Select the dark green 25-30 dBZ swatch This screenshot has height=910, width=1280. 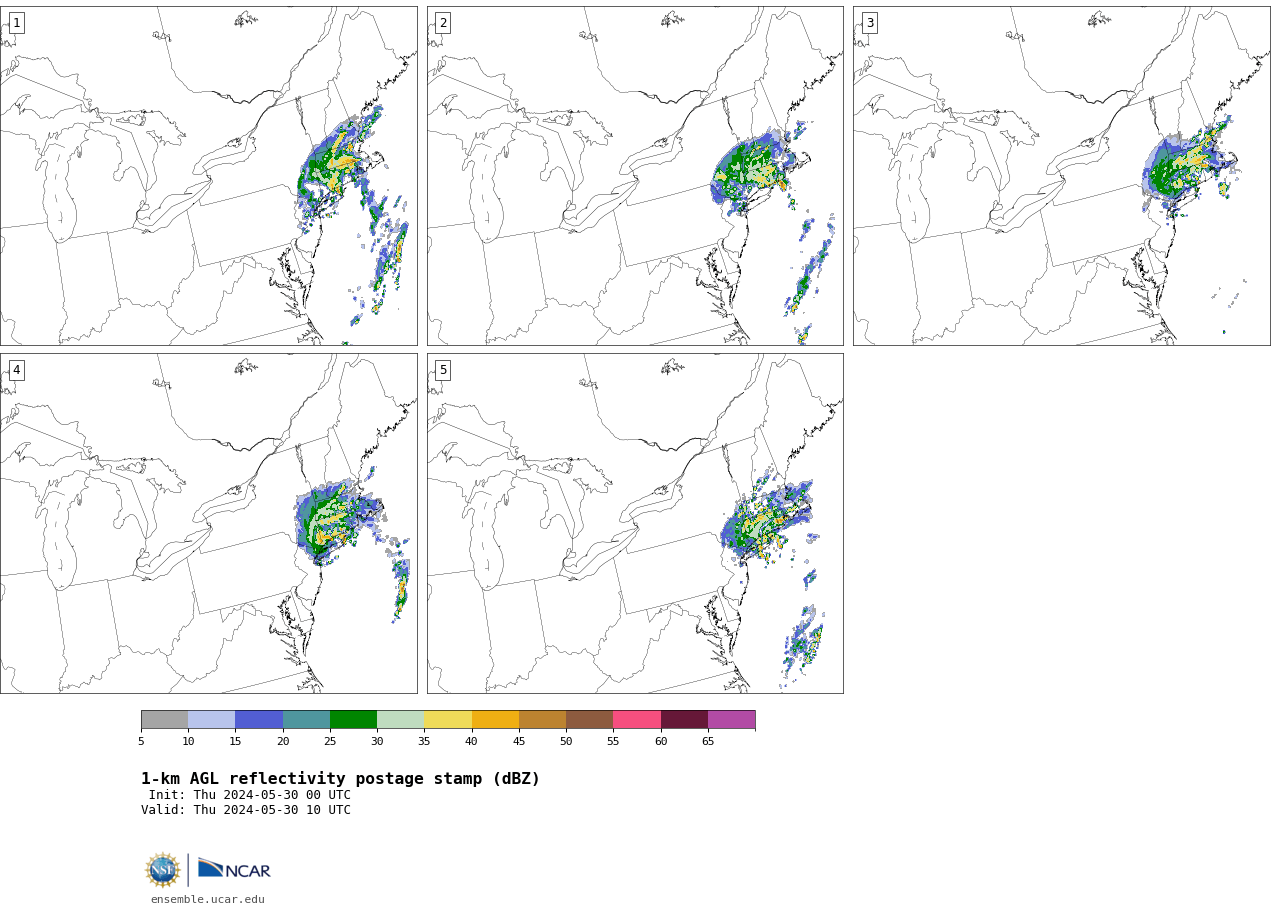pyautogui.click(x=353, y=720)
